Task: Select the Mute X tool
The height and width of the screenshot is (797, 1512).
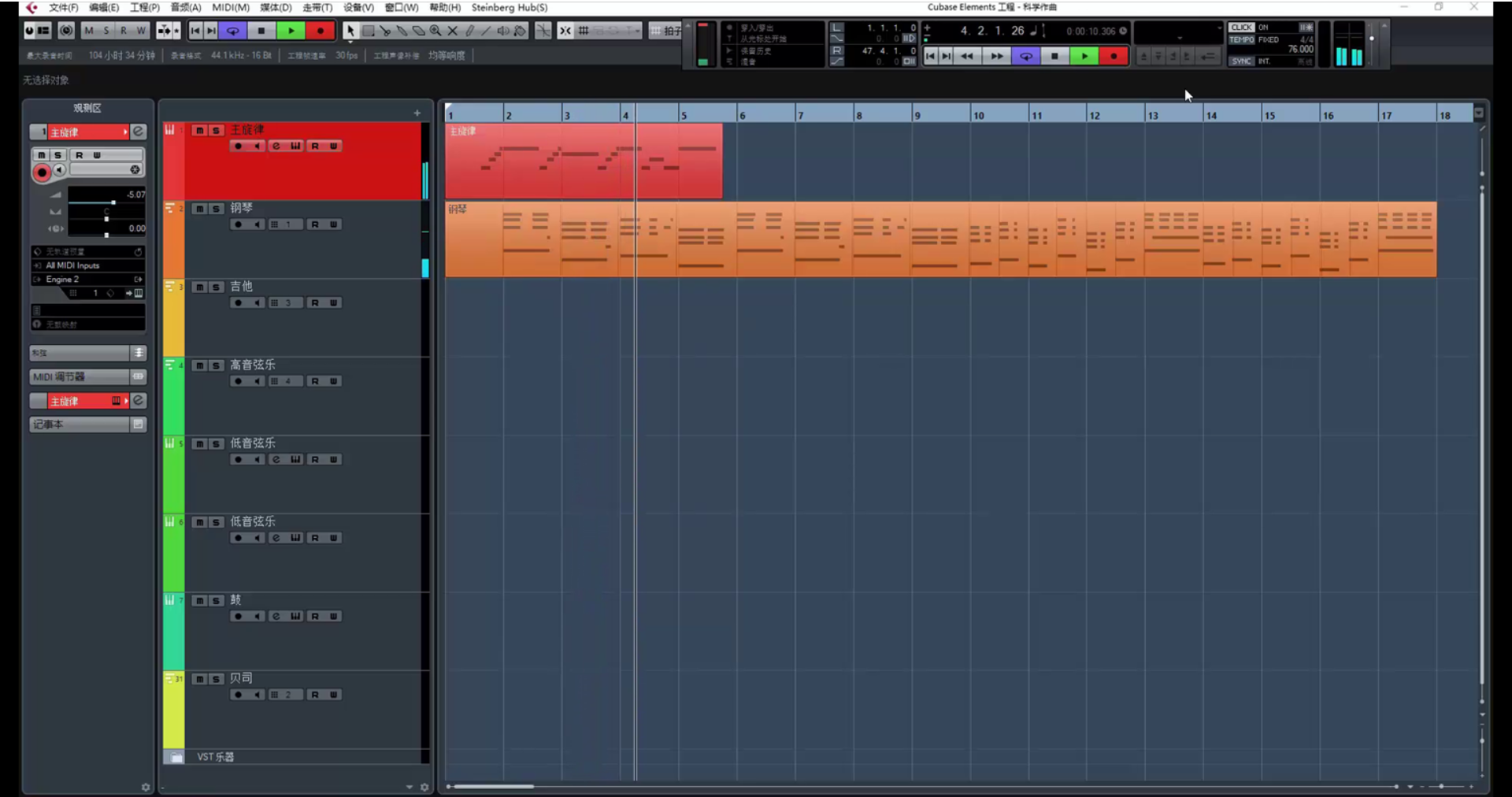Action: [453, 31]
